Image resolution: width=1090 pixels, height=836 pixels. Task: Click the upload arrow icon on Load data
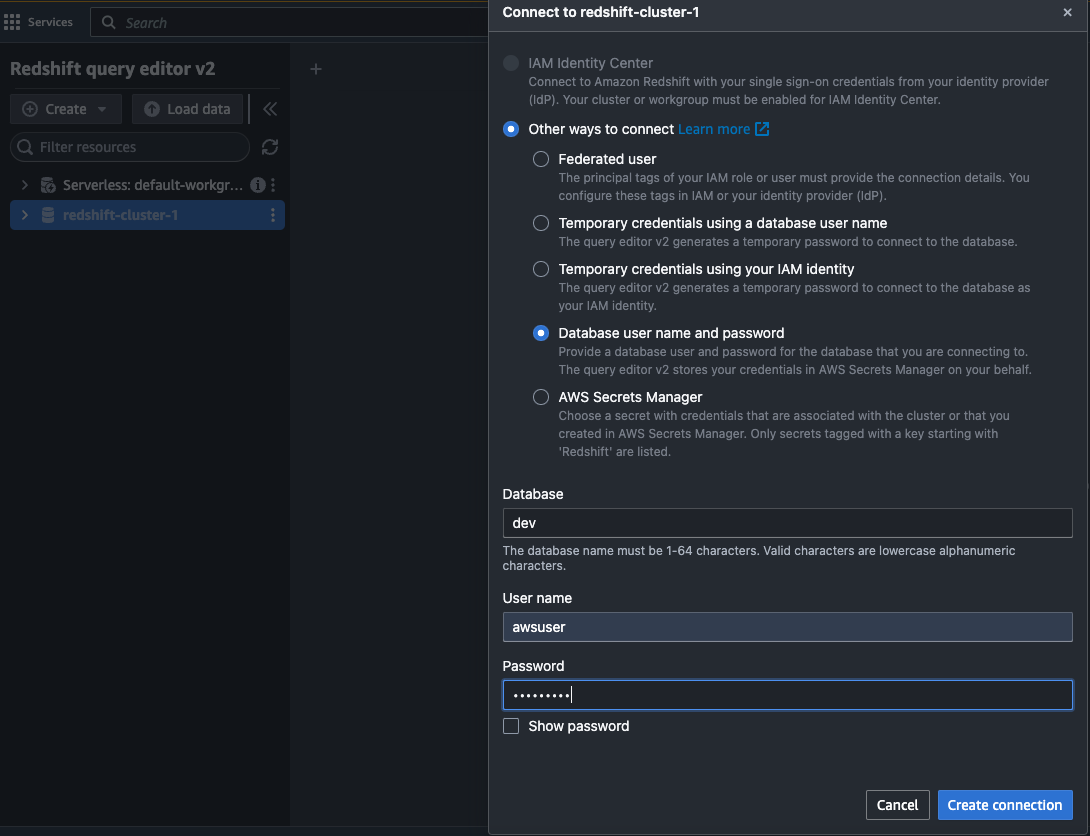click(x=152, y=109)
